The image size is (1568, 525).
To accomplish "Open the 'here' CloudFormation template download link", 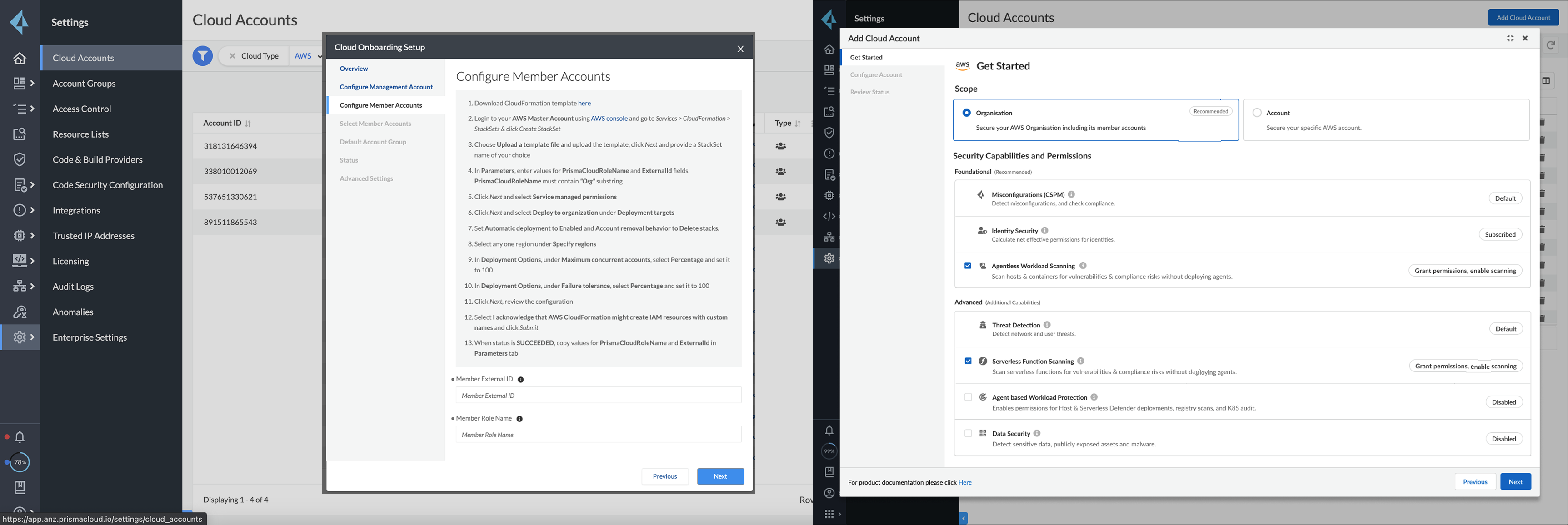I will (584, 104).
